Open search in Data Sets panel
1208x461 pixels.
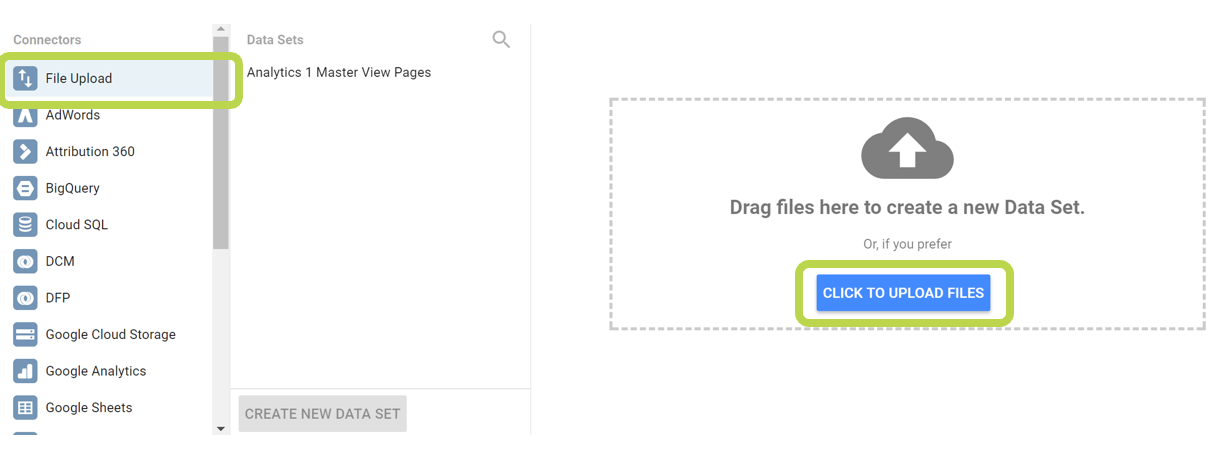(x=501, y=40)
